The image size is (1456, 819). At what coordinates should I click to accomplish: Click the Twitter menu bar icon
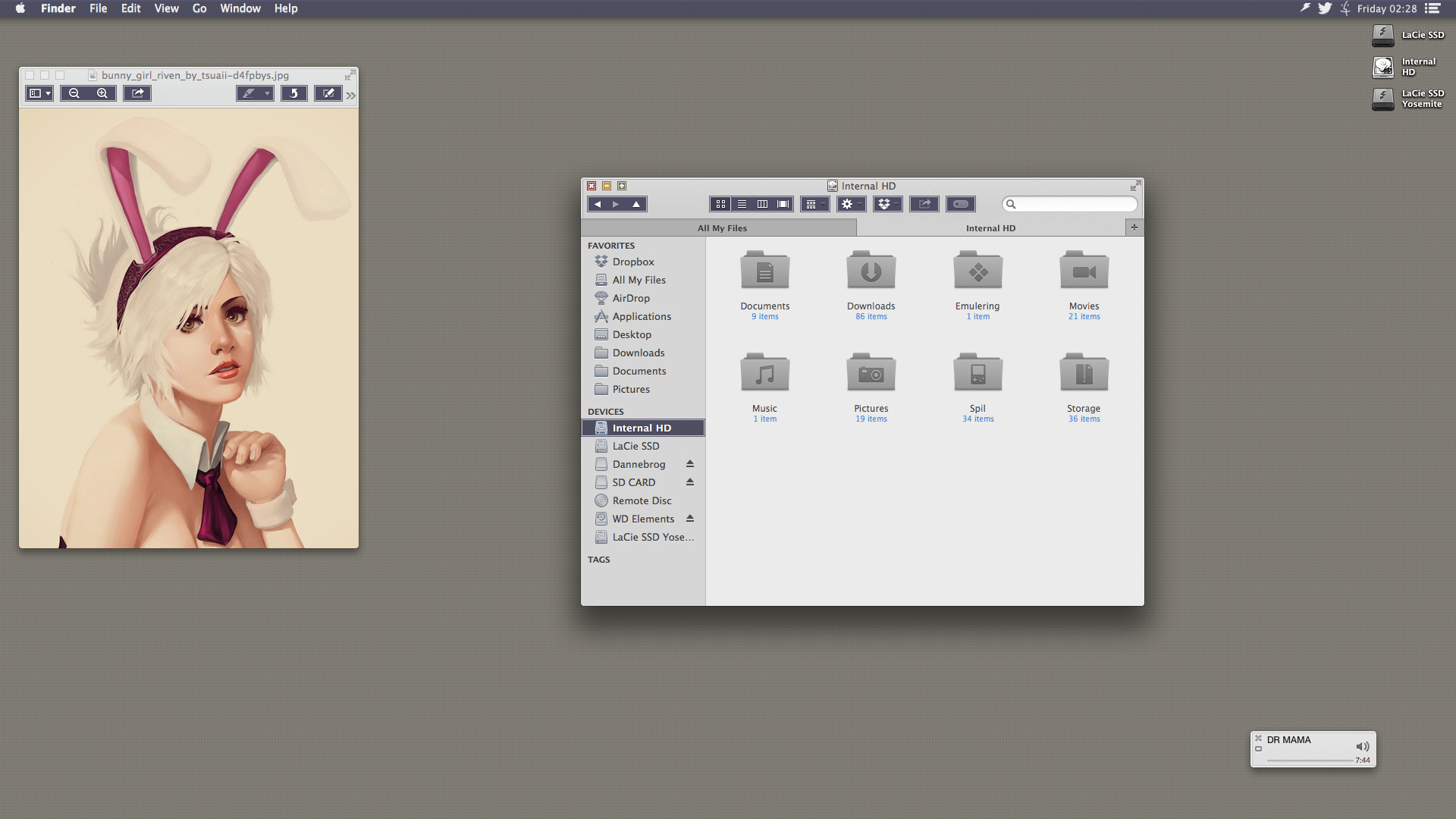(x=1325, y=8)
